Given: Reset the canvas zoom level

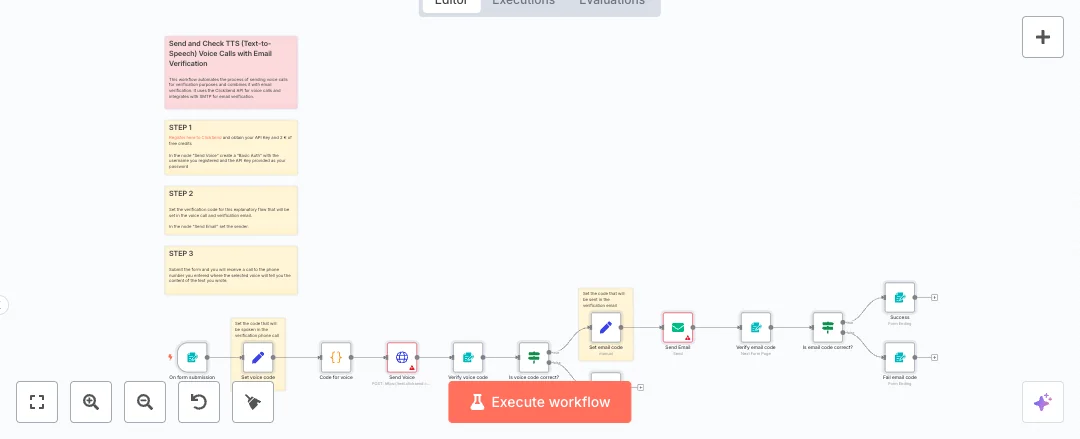Looking at the screenshot, I should click(x=199, y=402).
